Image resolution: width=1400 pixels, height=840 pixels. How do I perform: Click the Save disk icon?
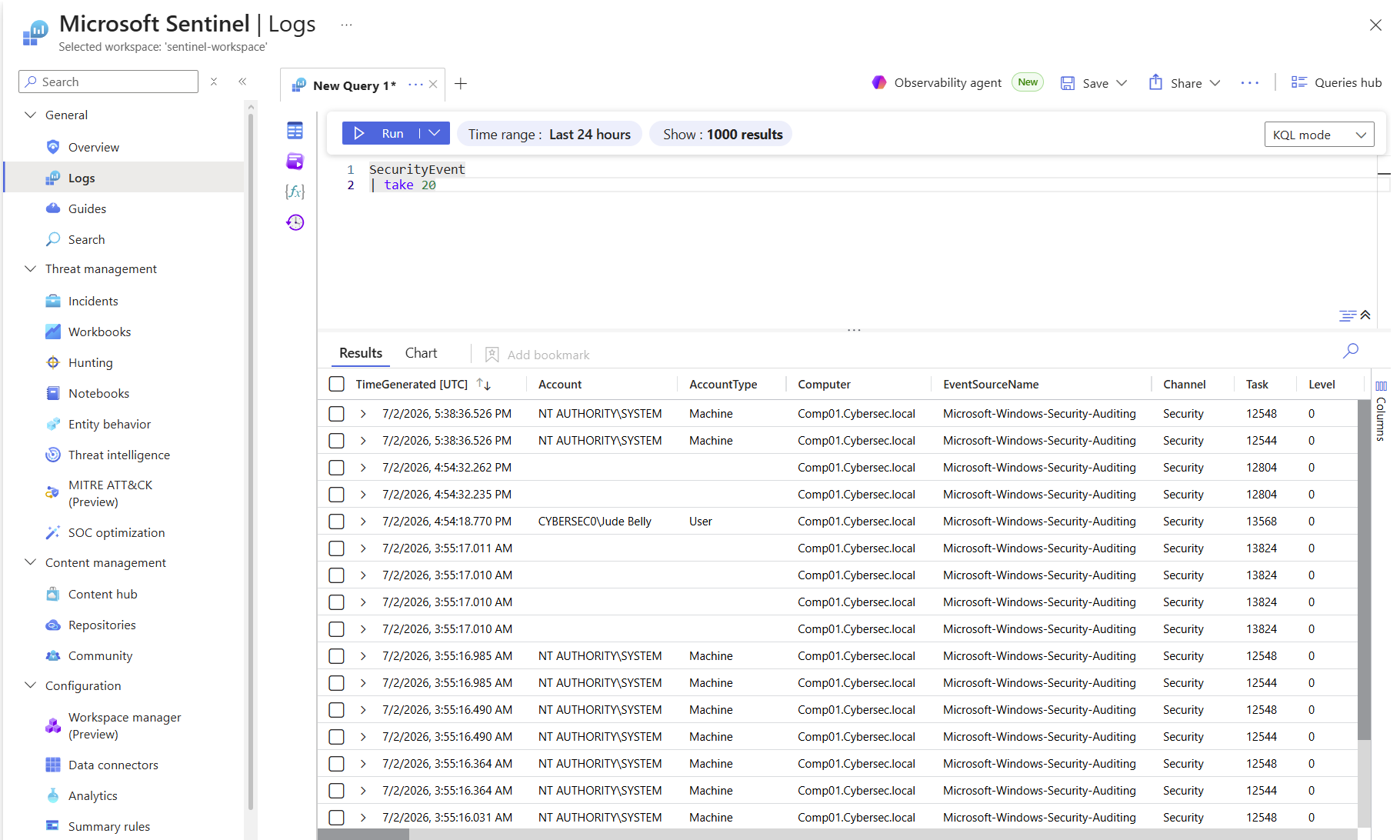(1068, 83)
